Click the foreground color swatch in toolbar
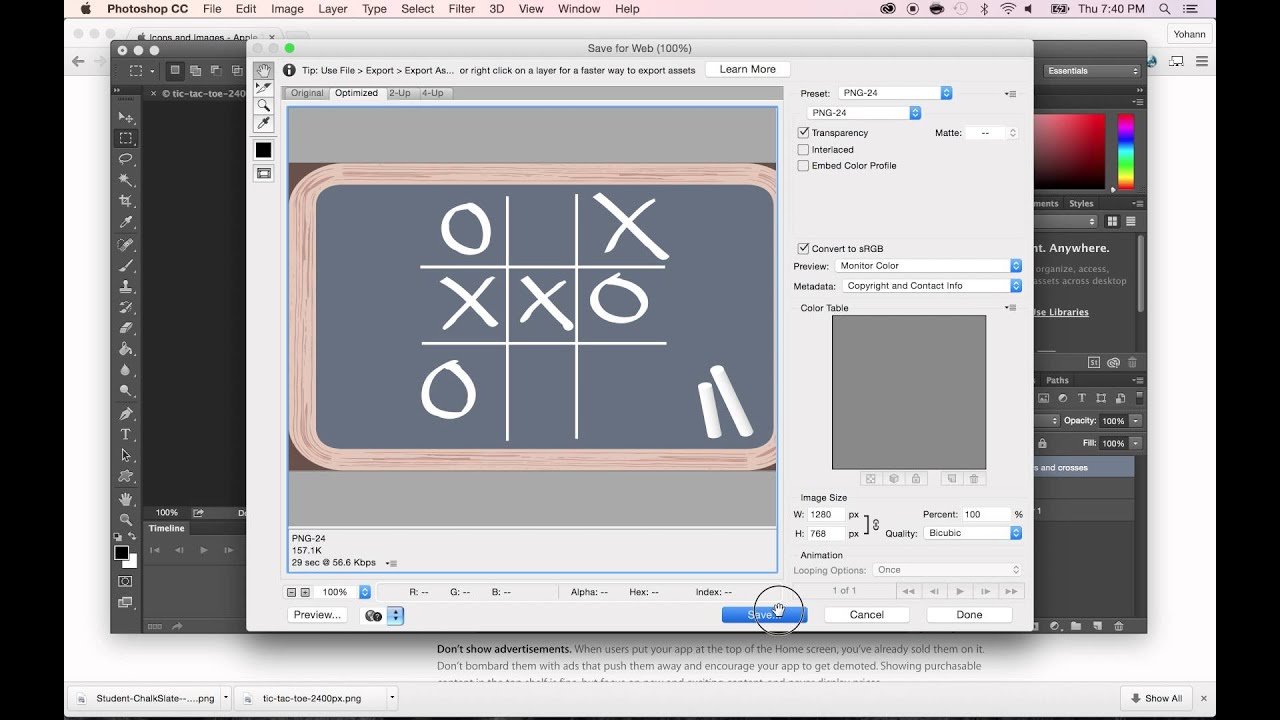Image resolution: width=1280 pixels, height=720 pixels. coord(121,553)
